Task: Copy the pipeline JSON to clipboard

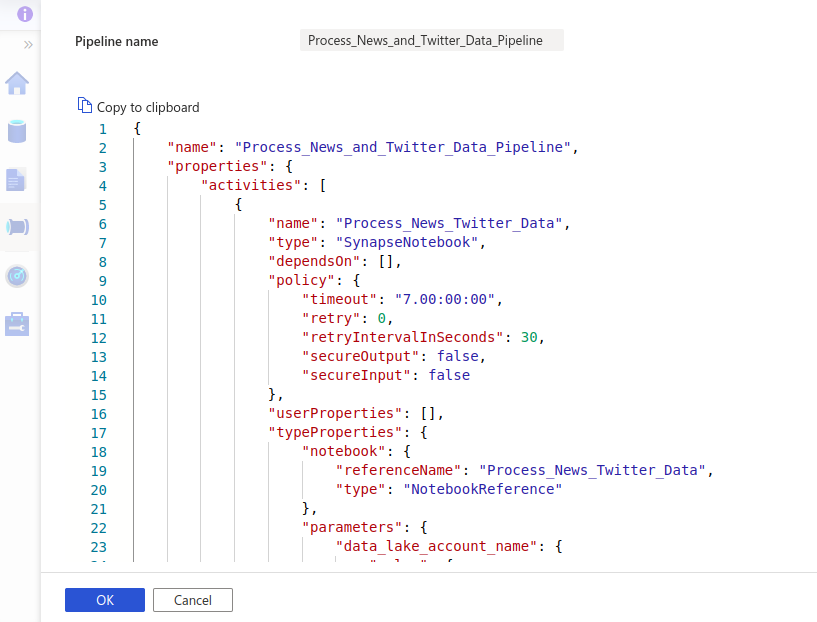Action: coord(139,107)
